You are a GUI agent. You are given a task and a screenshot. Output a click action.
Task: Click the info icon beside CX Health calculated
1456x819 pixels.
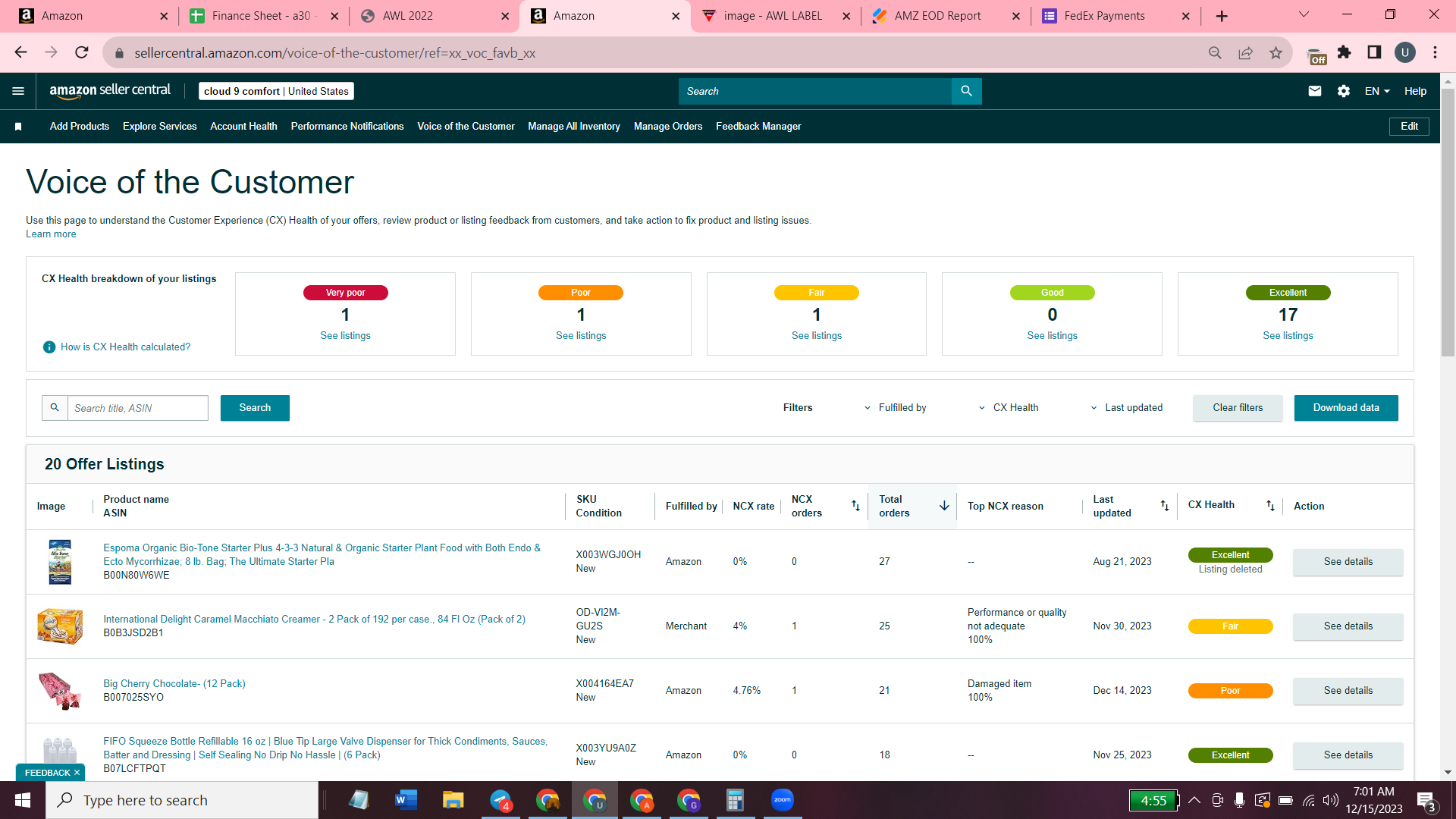(x=49, y=347)
